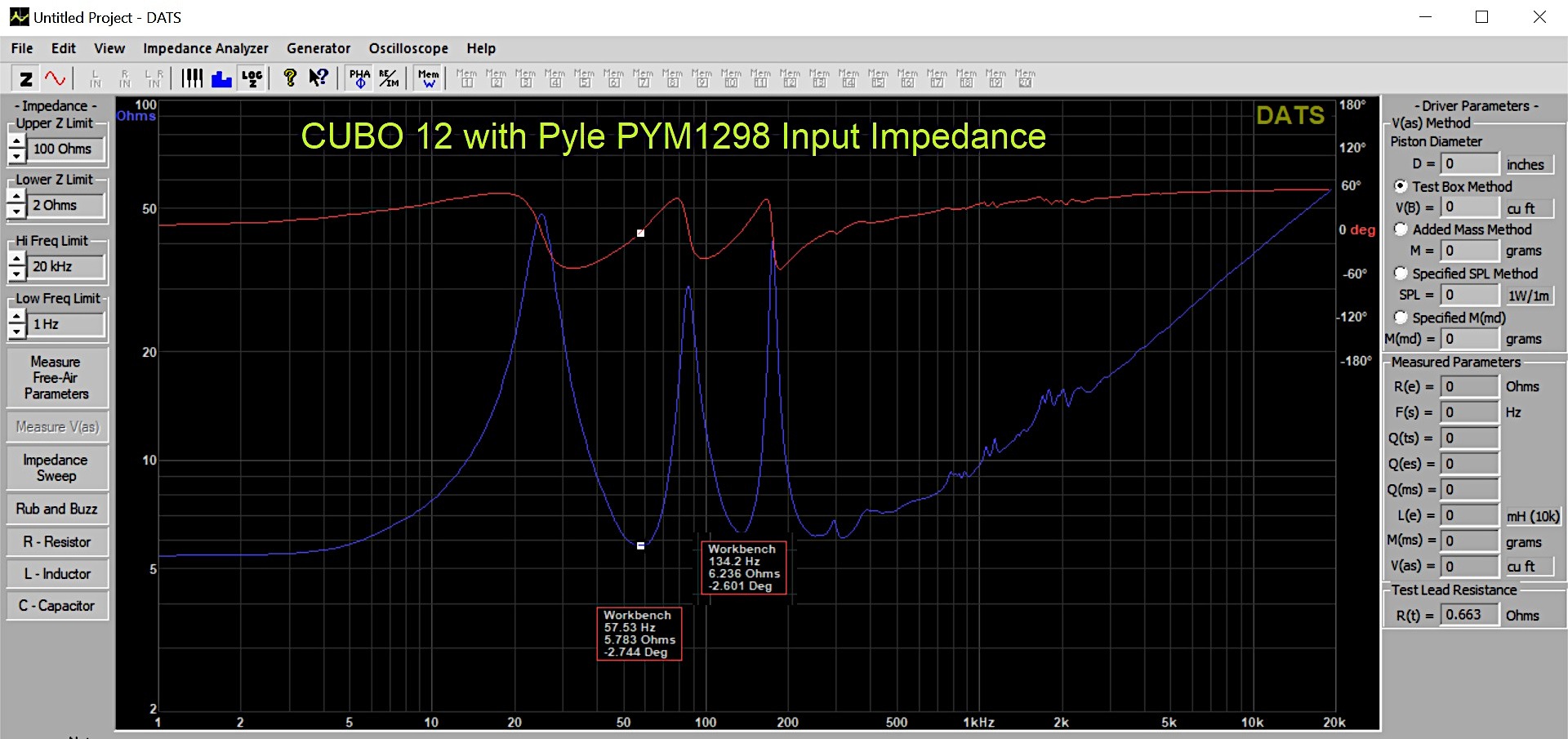The image size is (1568, 739).
Task: Select the Mem 17 memory slot icon
Action: click(x=937, y=78)
